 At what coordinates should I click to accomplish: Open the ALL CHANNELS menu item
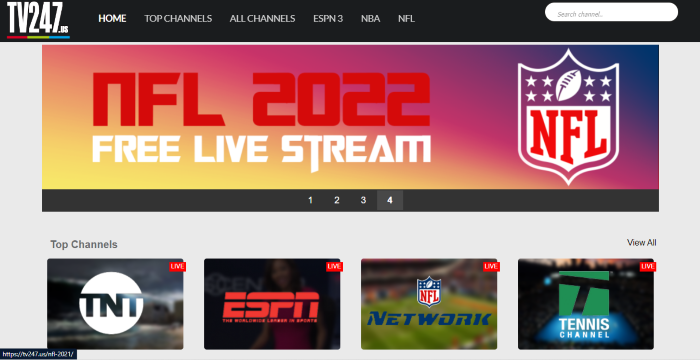click(262, 18)
